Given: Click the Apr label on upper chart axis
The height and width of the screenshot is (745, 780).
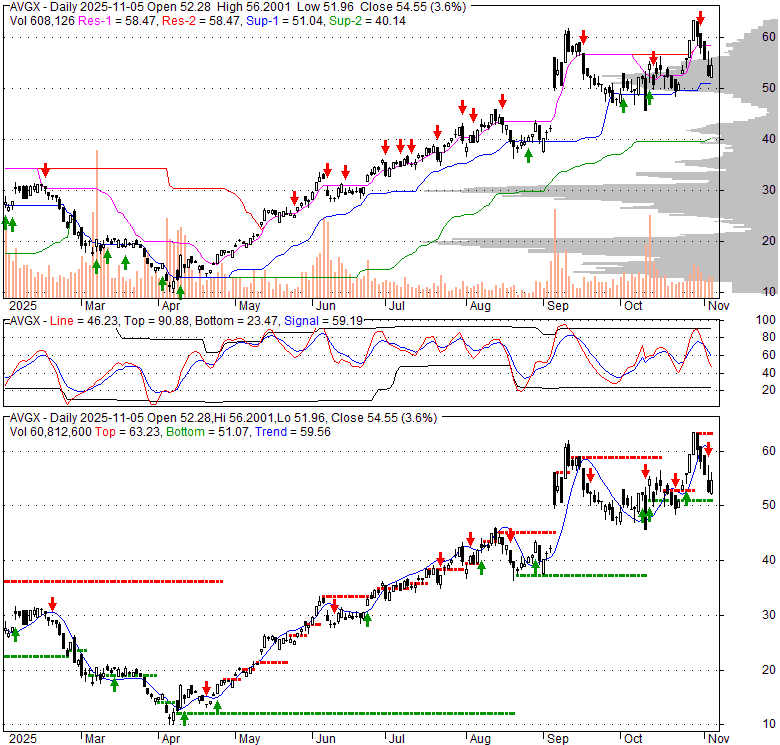Looking at the screenshot, I should 171,305.
